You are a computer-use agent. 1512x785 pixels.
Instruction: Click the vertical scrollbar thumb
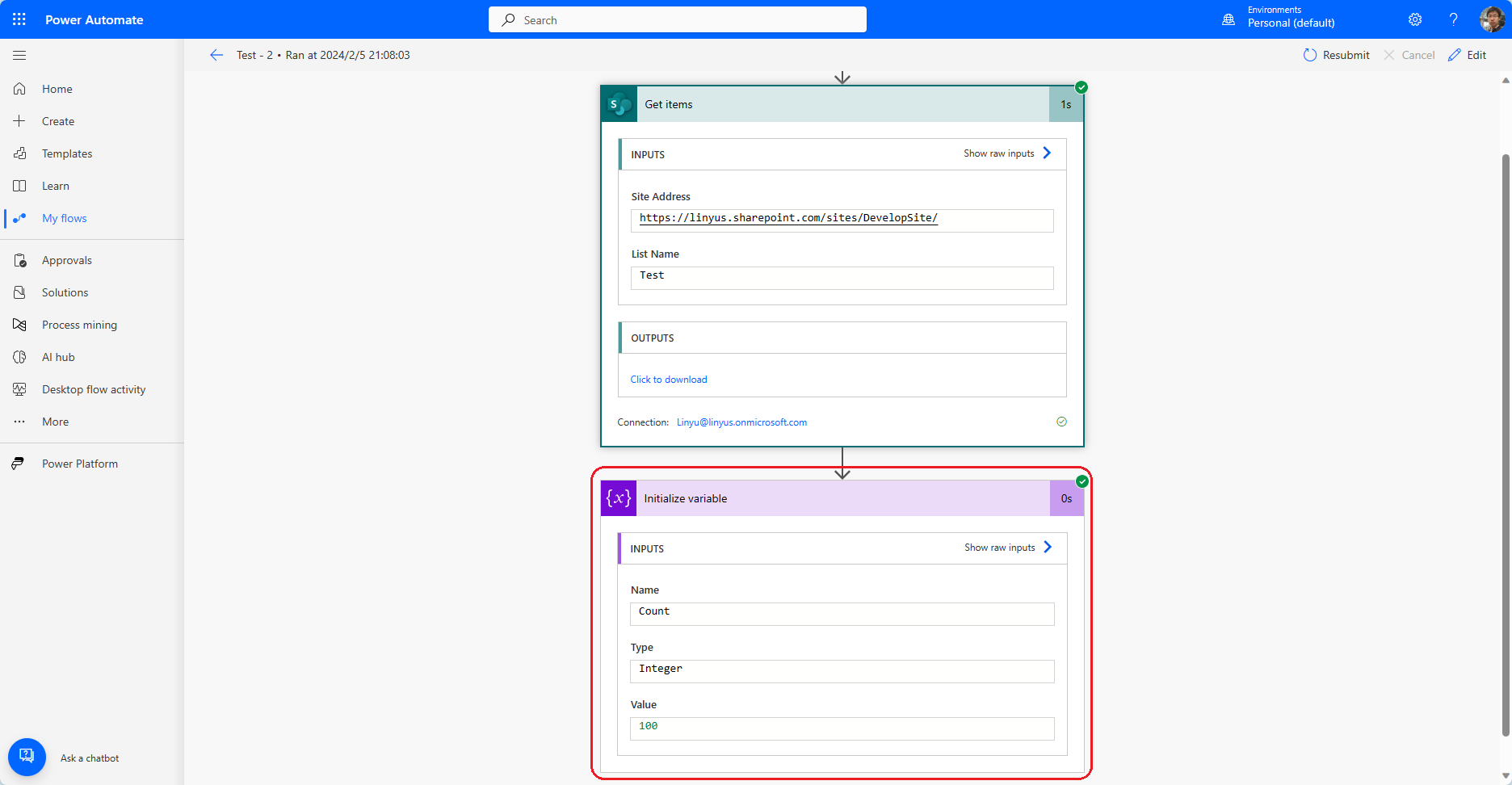[1506, 444]
